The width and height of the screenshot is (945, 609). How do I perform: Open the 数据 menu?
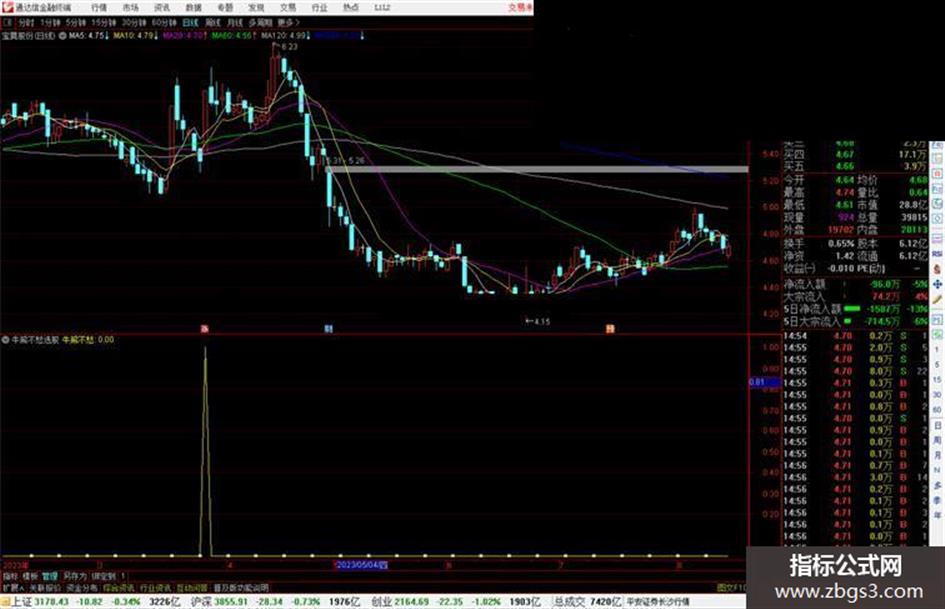coord(193,8)
